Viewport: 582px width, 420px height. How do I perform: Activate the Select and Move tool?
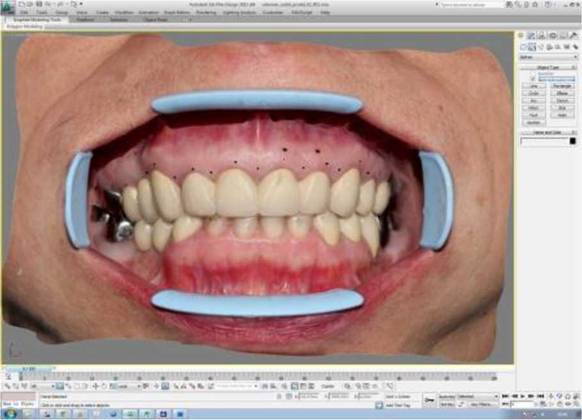[x=95, y=386]
